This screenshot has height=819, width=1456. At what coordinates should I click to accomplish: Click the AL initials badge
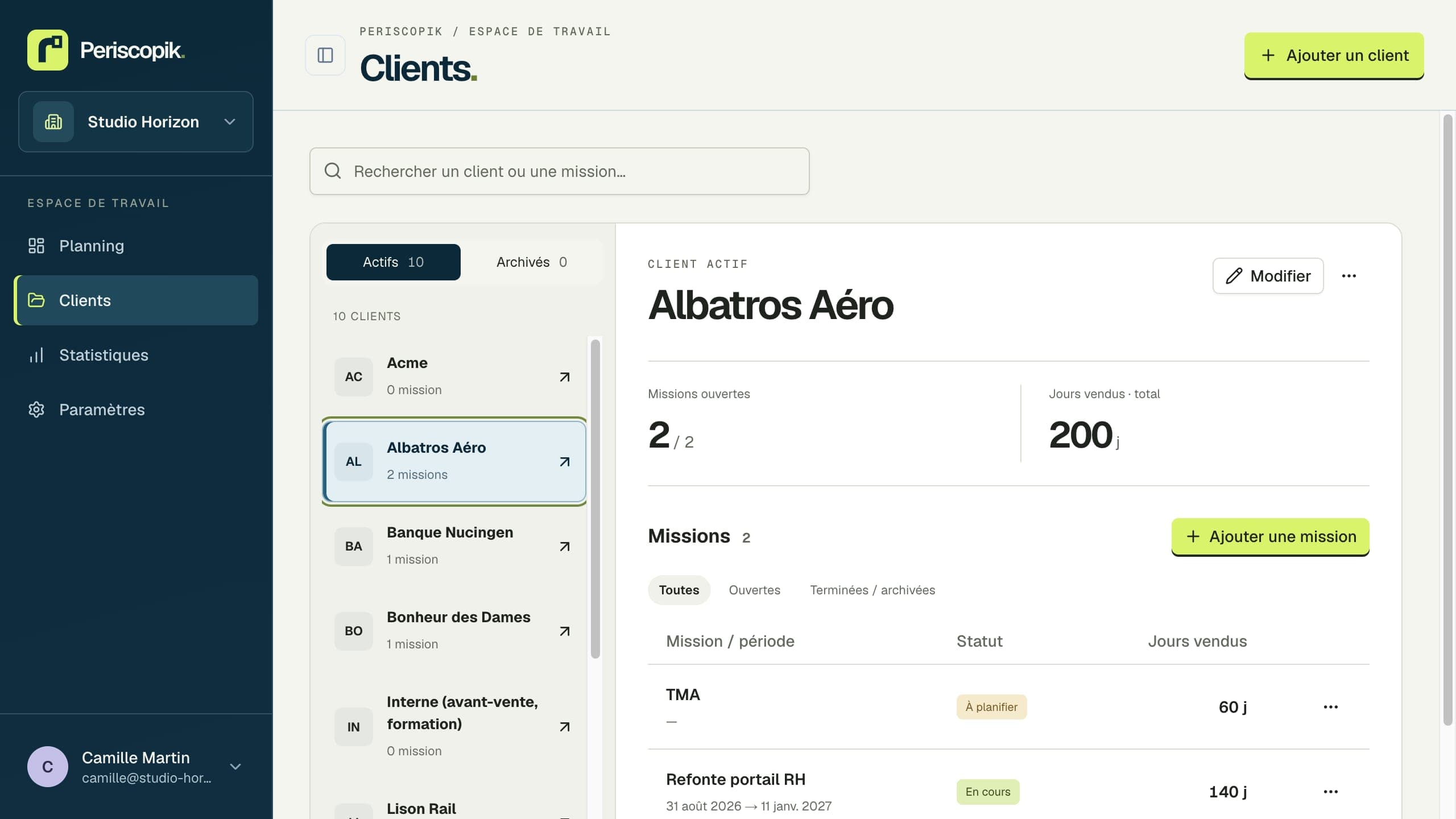tap(354, 461)
